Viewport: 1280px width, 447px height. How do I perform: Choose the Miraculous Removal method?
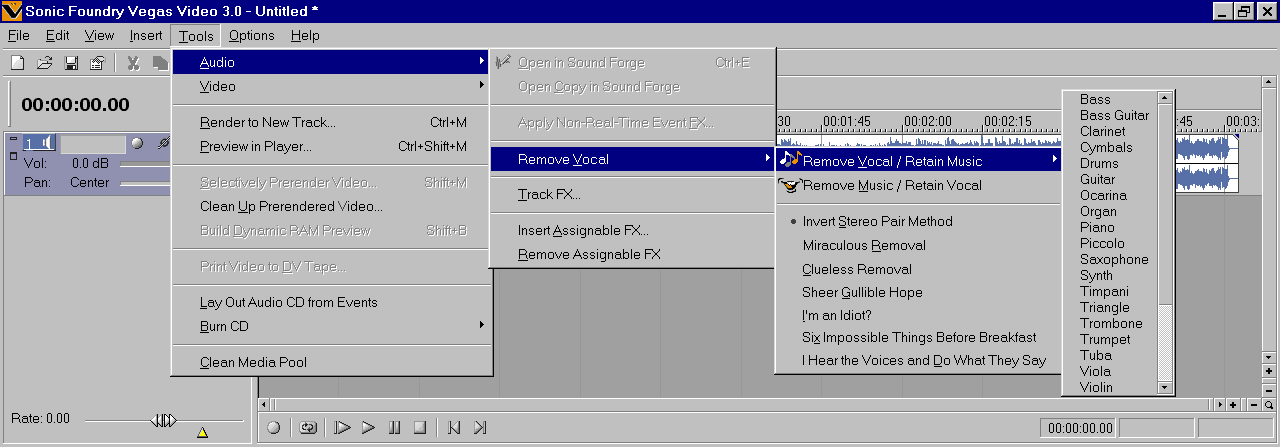click(864, 245)
